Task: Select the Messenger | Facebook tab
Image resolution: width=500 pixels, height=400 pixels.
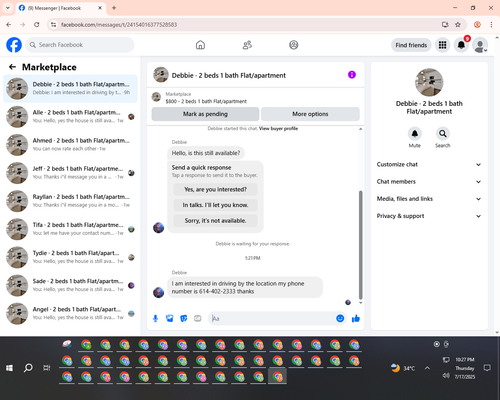Action: coord(61,8)
